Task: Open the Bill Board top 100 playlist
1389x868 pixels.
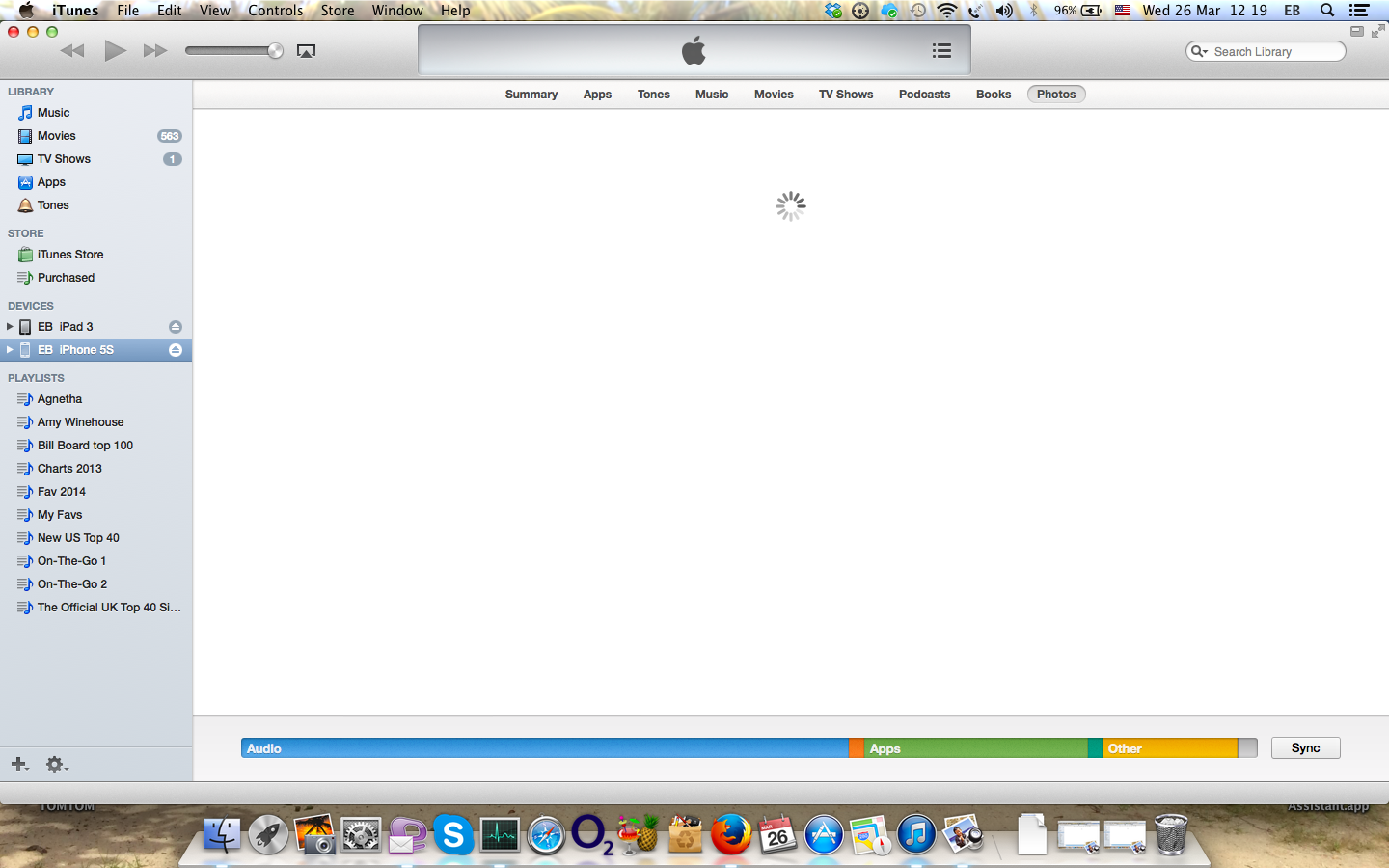Action: pos(95,446)
